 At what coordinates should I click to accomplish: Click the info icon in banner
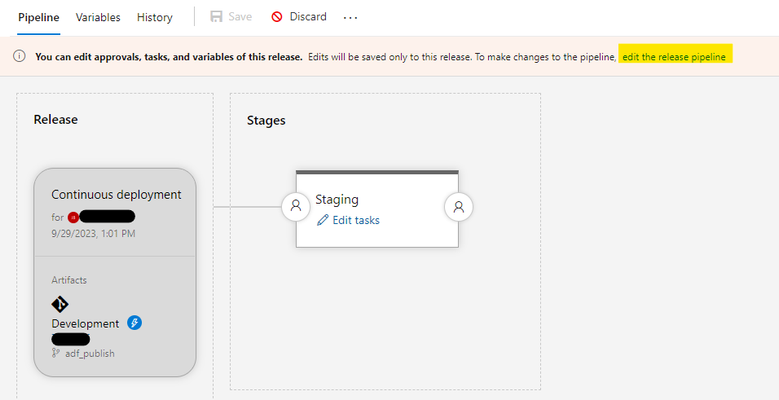(x=19, y=56)
